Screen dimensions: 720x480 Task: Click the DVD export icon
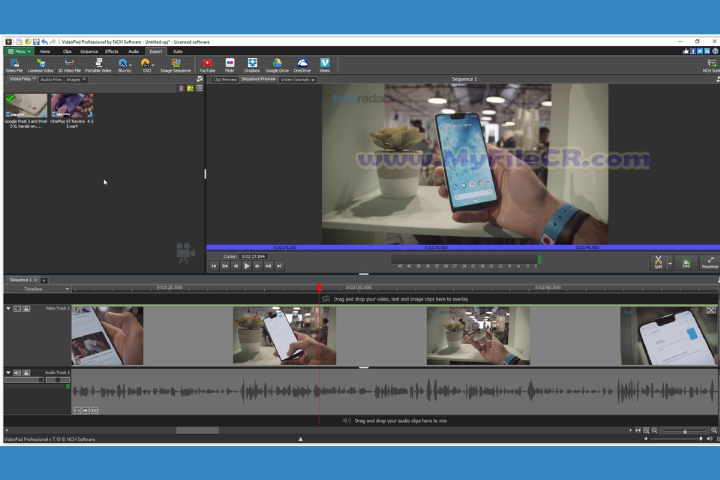pos(146,65)
